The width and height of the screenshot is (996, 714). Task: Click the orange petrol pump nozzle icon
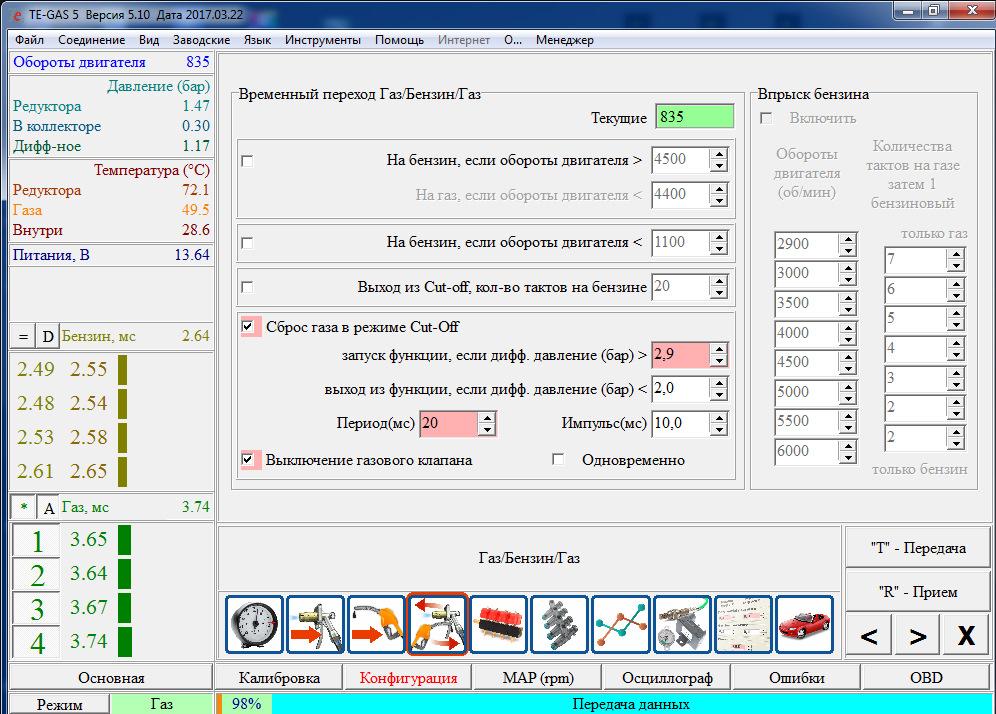(376, 625)
